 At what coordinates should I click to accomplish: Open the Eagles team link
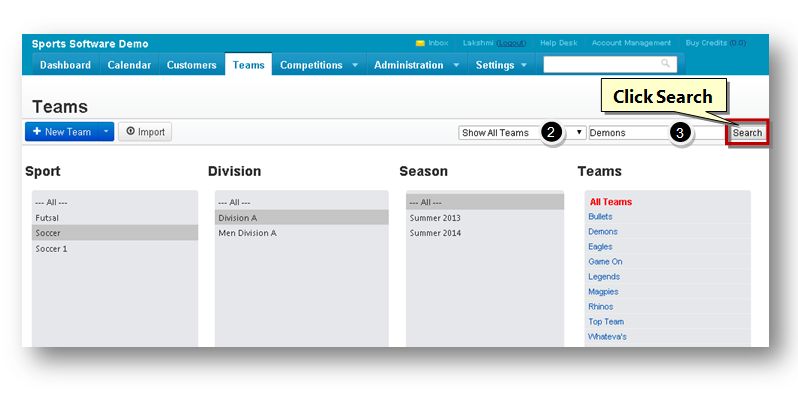[600, 246]
